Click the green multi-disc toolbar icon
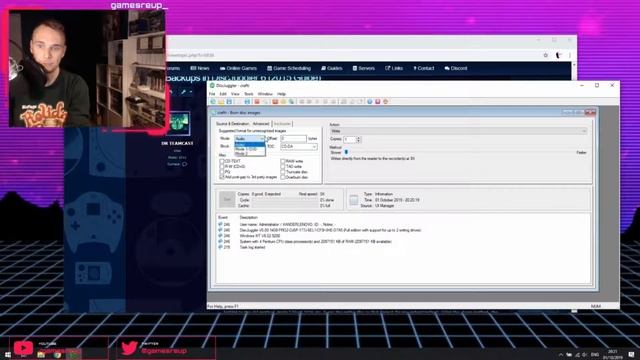640x360 pixels. pos(291,102)
